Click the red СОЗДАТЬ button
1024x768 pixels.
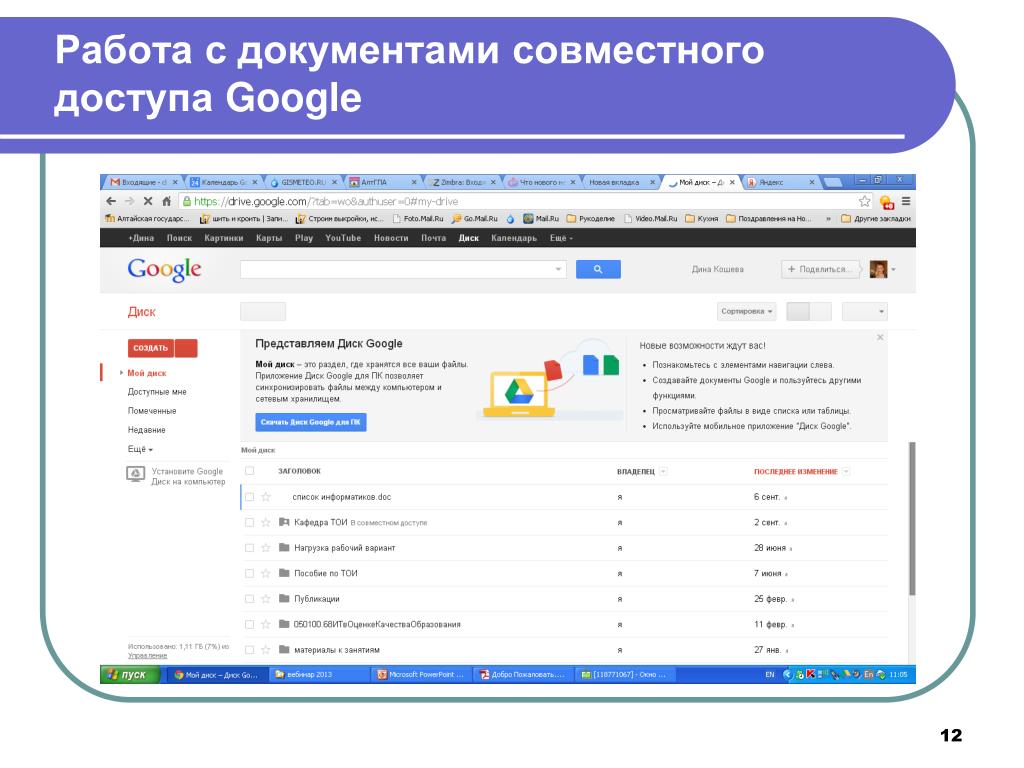[151, 348]
